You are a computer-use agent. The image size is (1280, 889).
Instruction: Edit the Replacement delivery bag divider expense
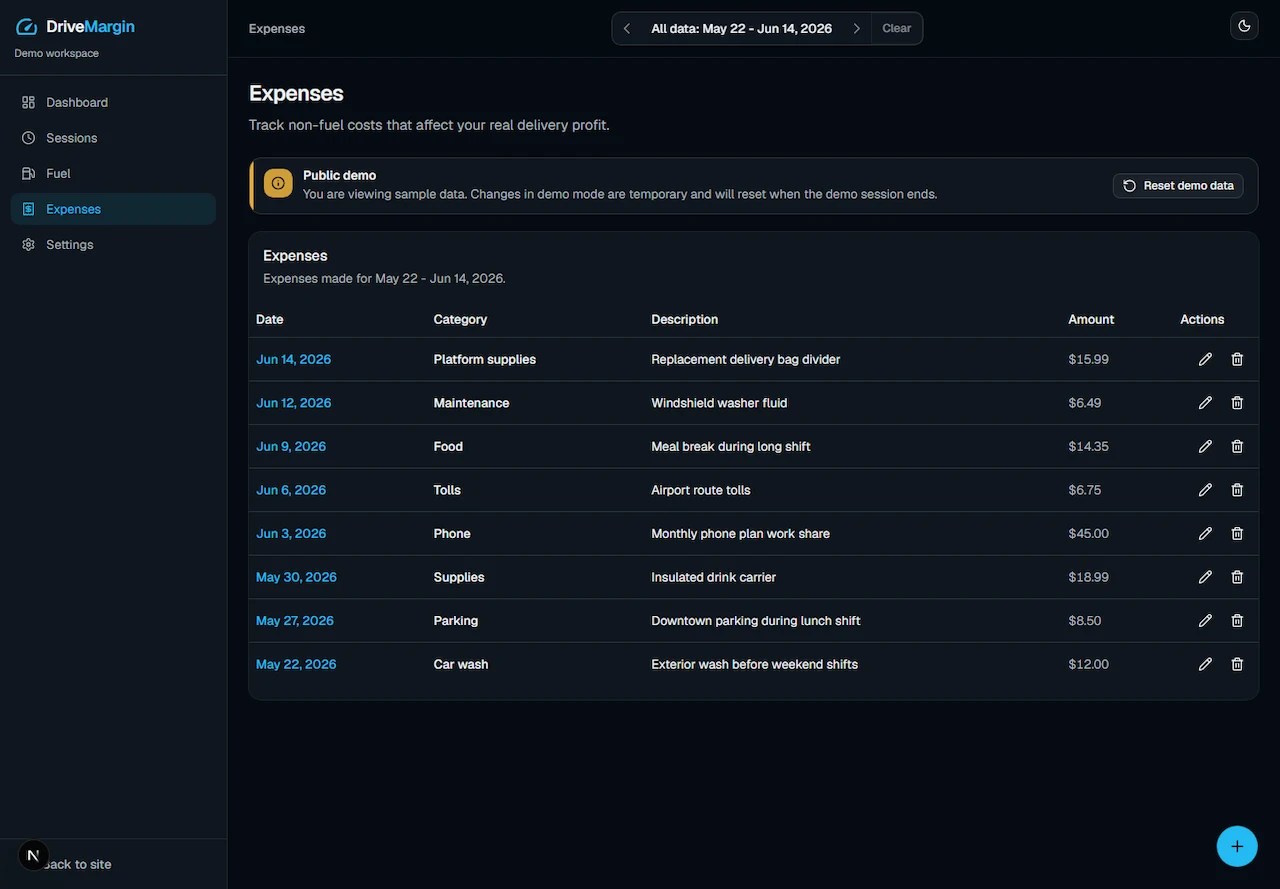coord(1205,359)
